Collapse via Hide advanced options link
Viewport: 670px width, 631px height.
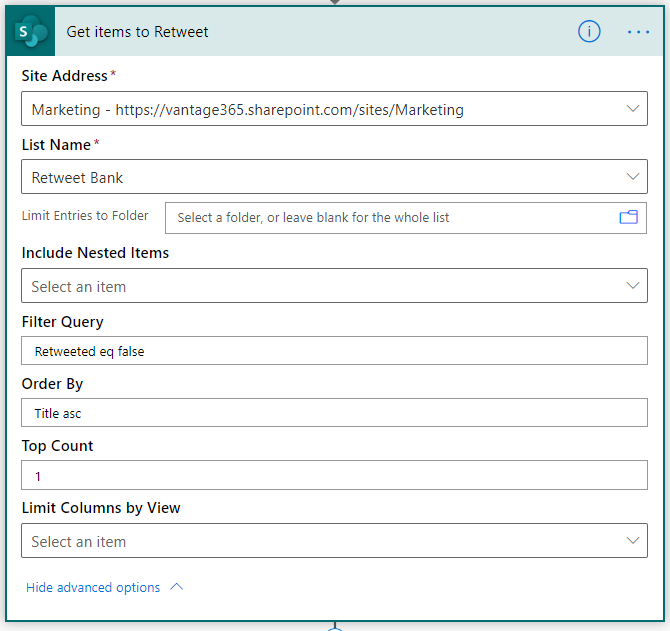click(93, 587)
